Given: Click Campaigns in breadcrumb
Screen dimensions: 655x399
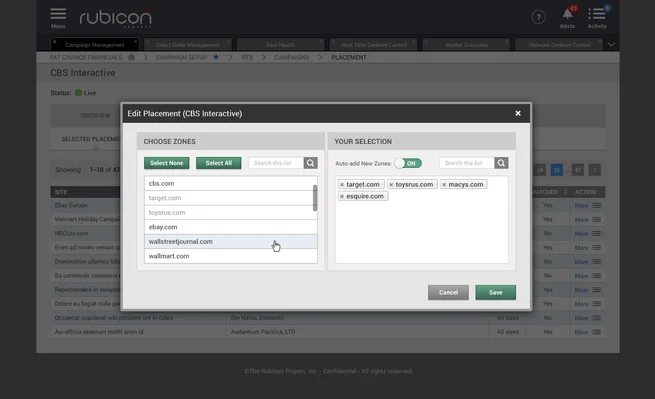Looking at the screenshot, I should coord(292,57).
